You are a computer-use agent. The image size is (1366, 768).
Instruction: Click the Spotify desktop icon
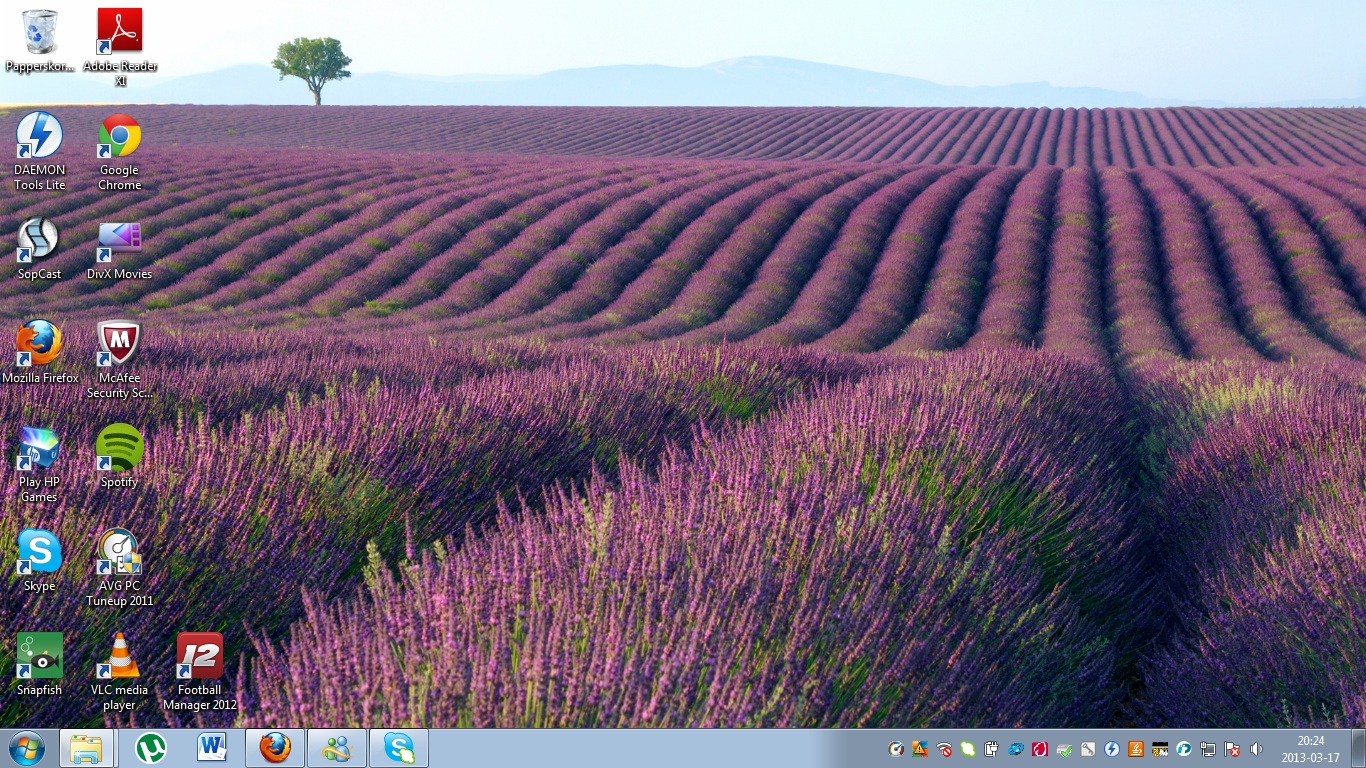coord(119,448)
